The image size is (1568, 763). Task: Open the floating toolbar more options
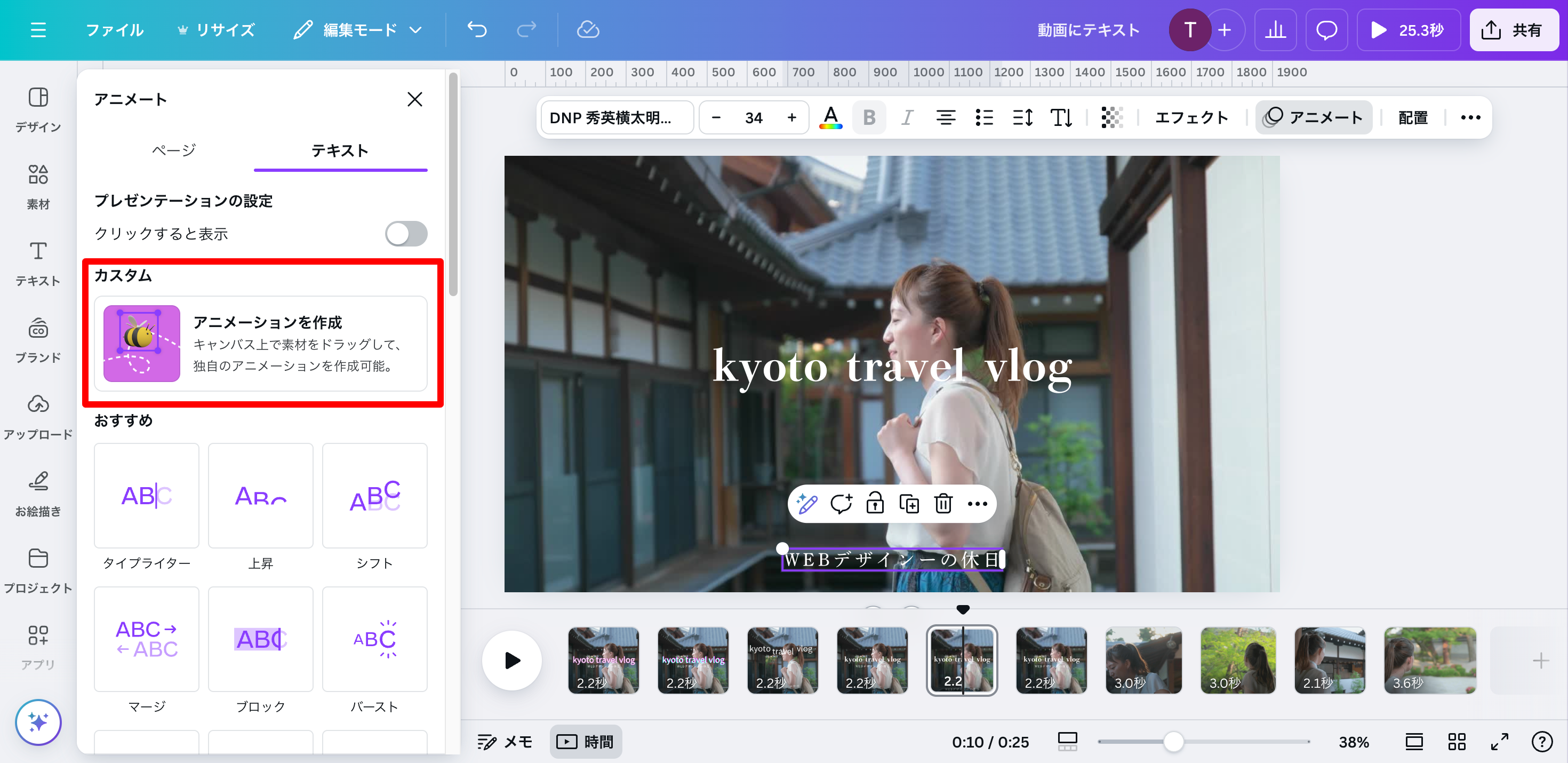coord(977,504)
